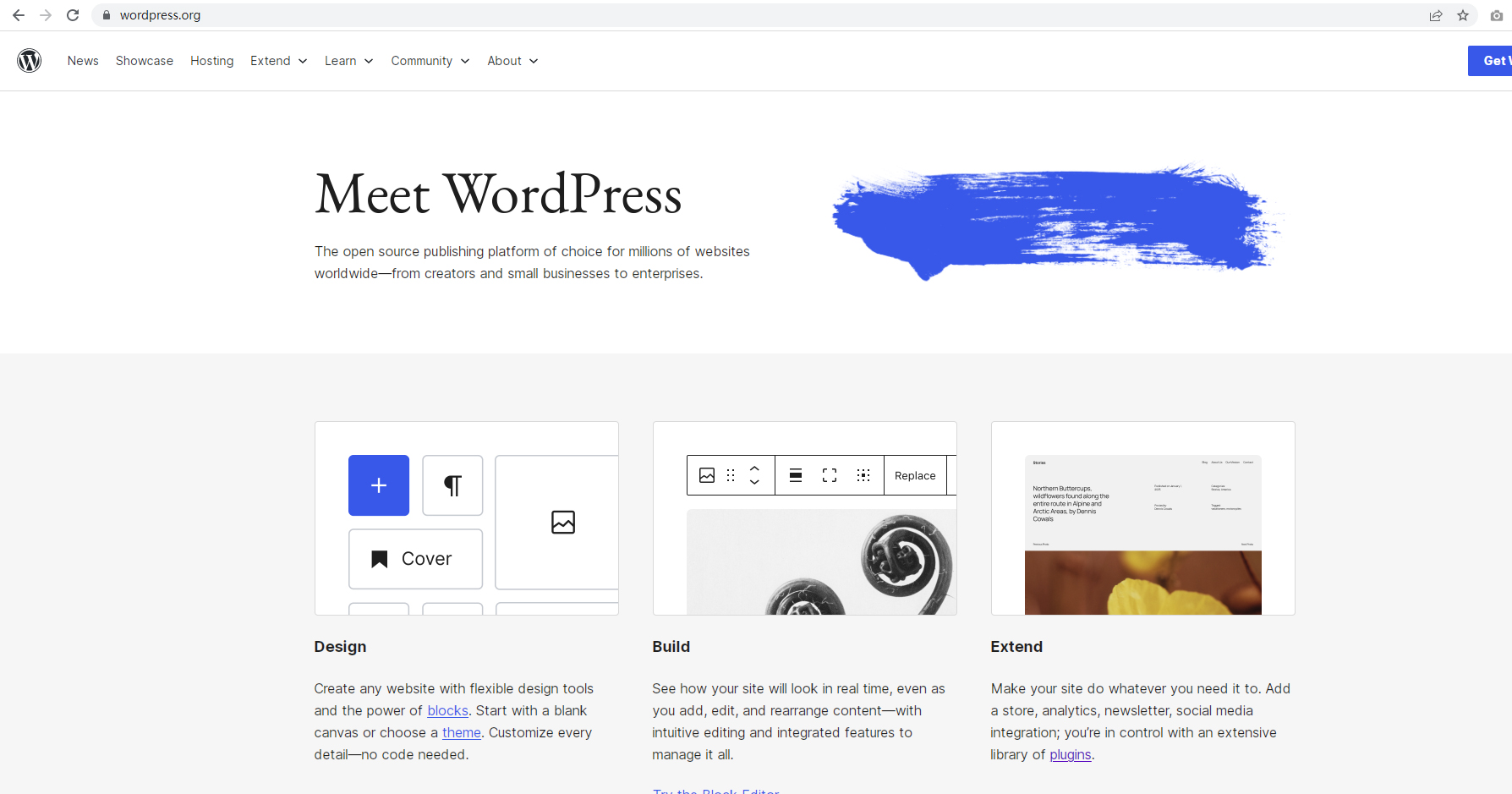Click the move up/down arrows in toolbar
This screenshot has height=794, width=1512.
pyautogui.click(x=754, y=475)
